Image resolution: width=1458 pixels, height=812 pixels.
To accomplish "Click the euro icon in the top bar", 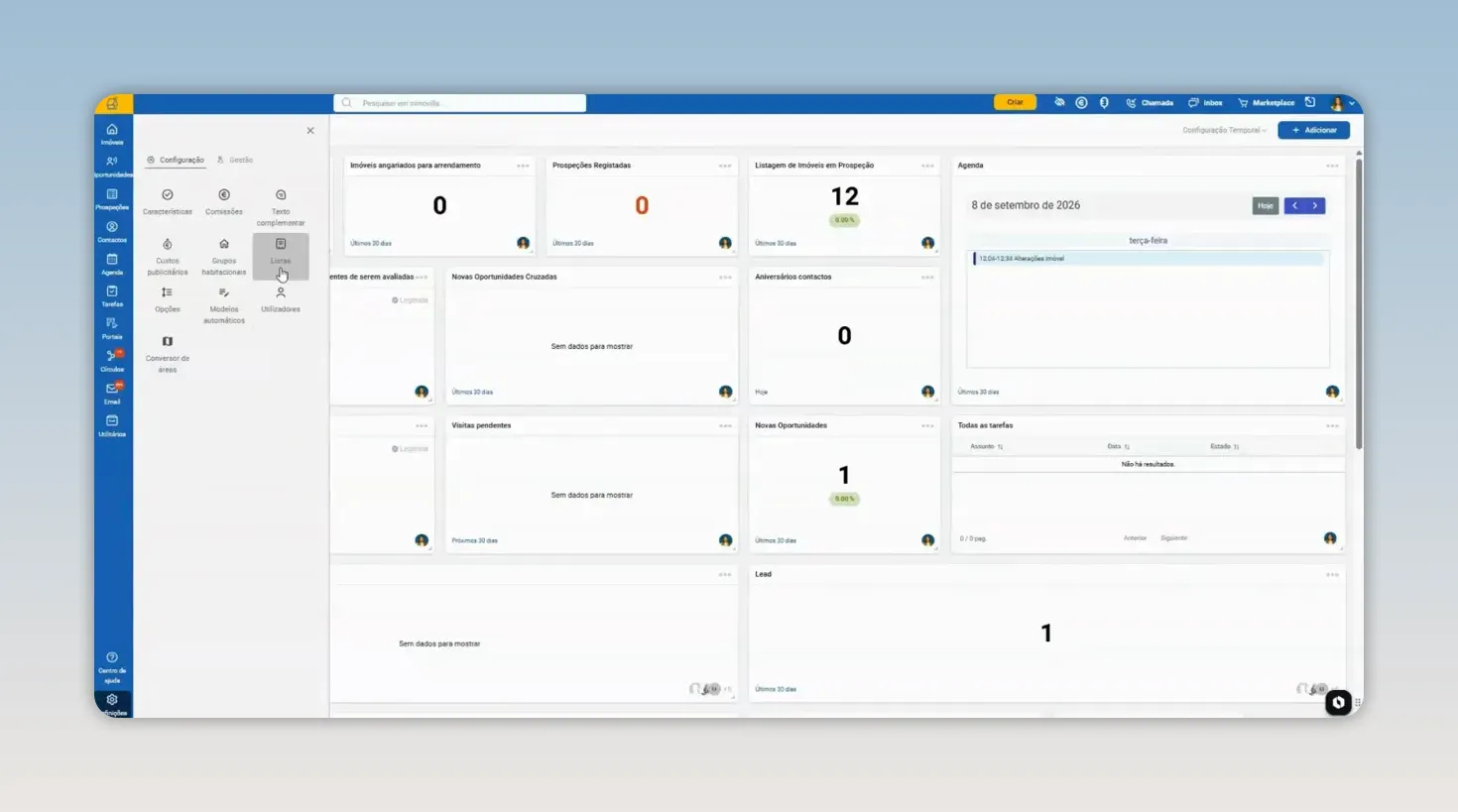I will (1081, 103).
